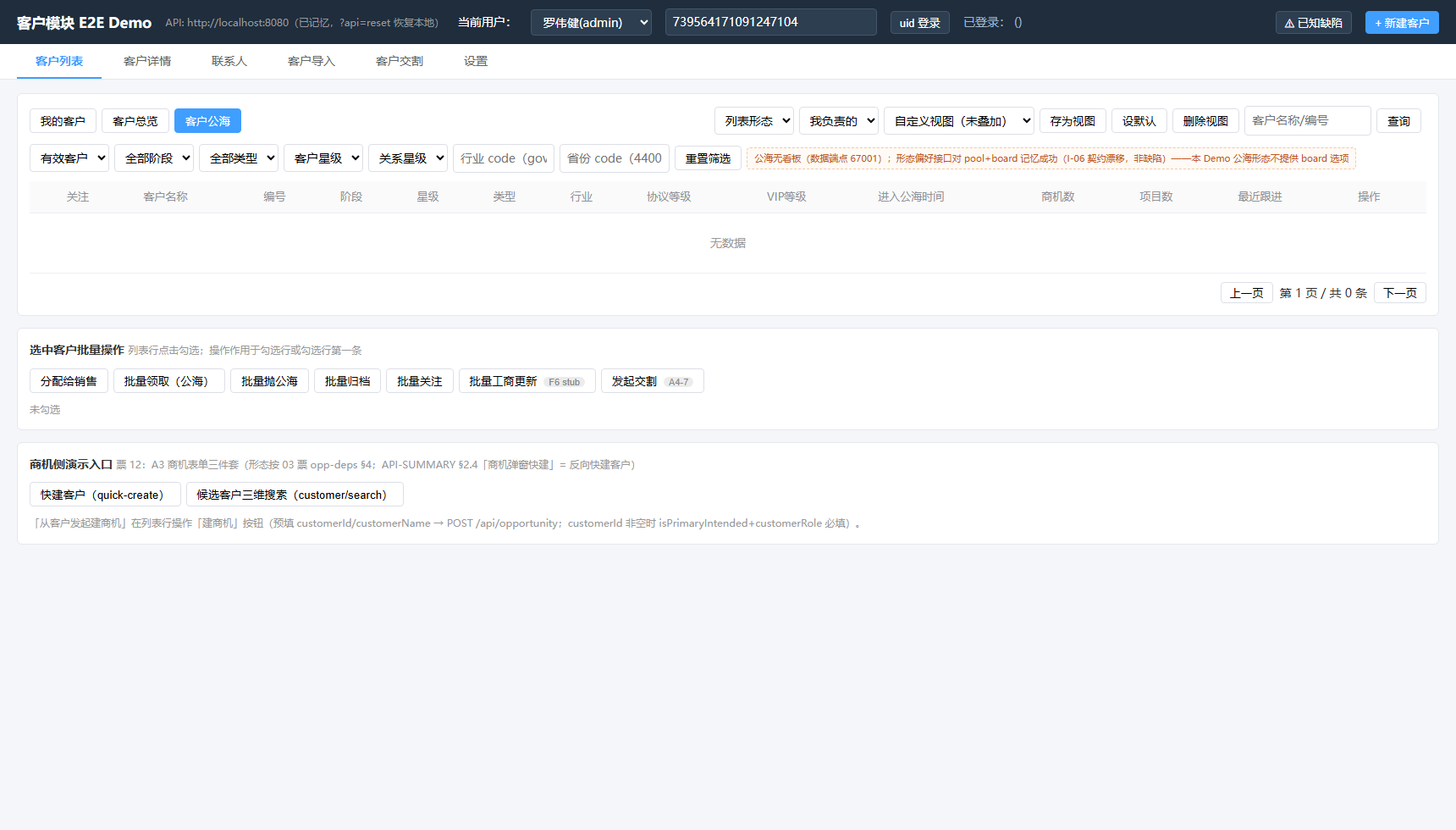Click the + 新建客户 button

pos(1402,23)
